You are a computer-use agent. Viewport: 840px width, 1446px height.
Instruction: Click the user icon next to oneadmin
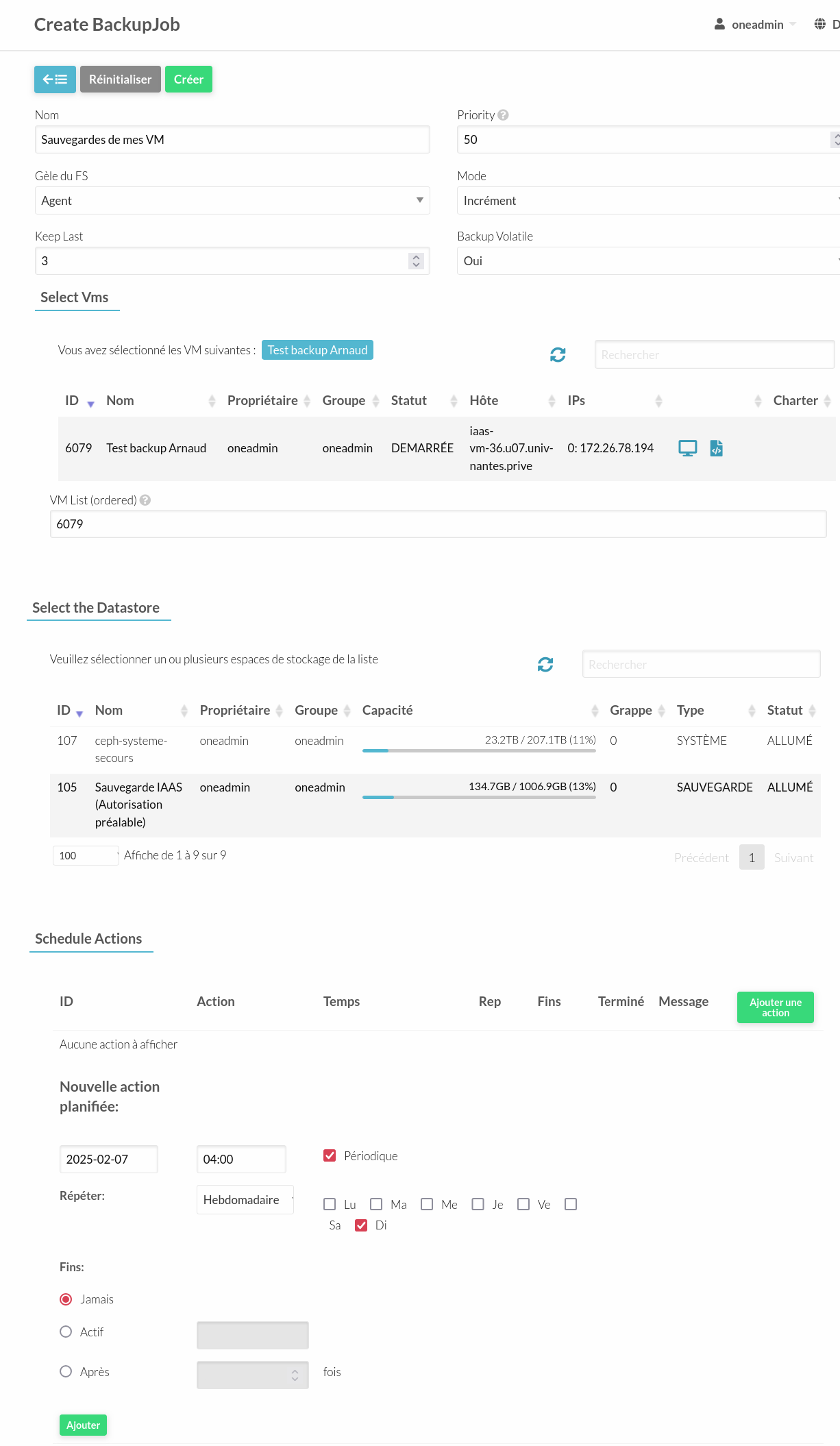[x=719, y=25]
